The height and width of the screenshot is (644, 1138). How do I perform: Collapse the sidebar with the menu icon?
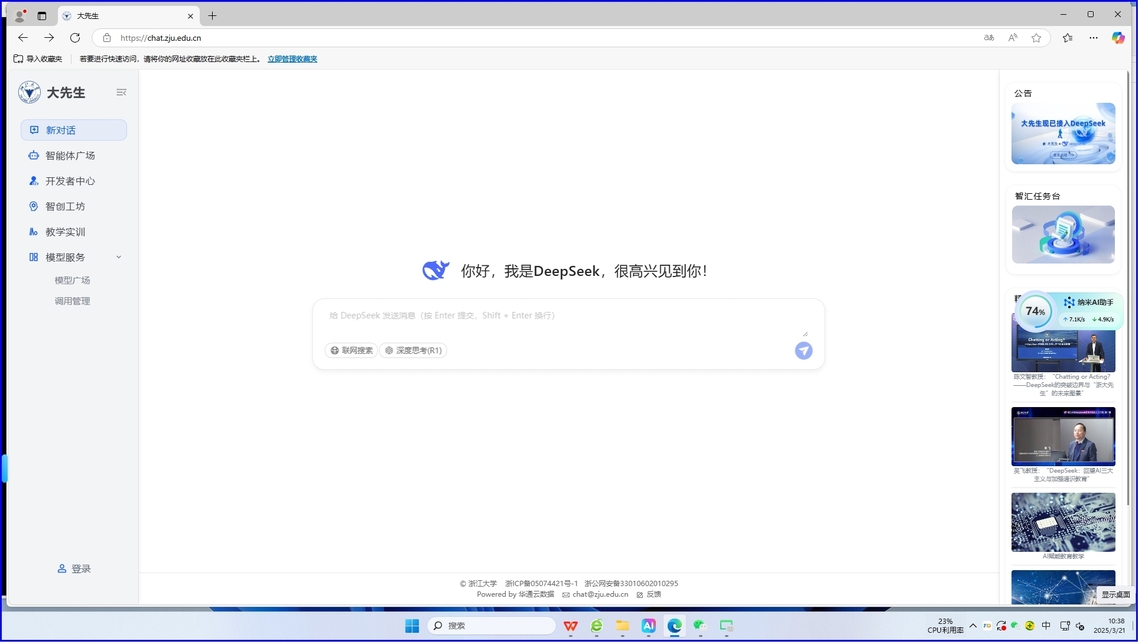(x=121, y=93)
